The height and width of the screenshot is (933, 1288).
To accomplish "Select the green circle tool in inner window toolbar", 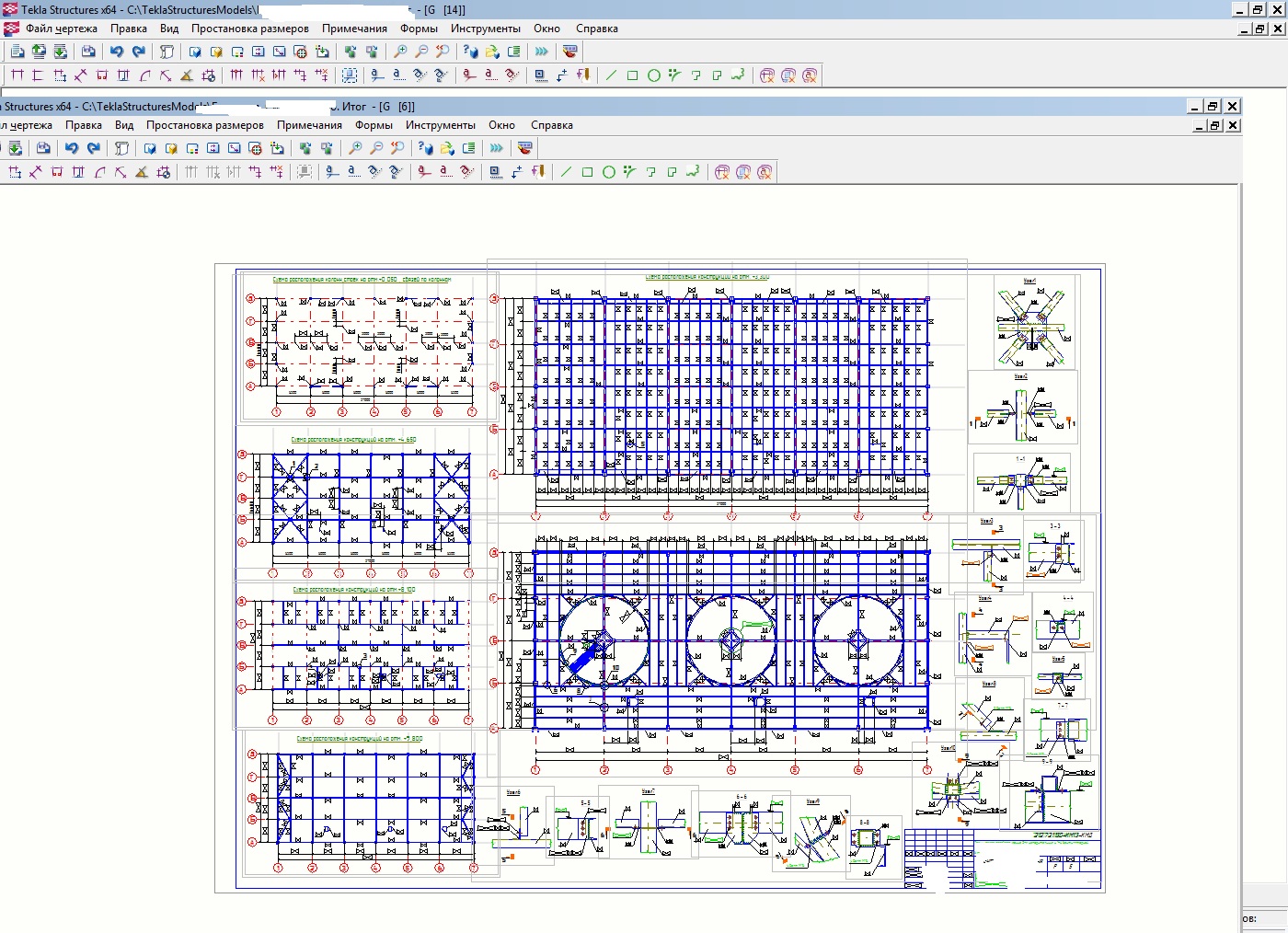I will click(x=608, y=172).
